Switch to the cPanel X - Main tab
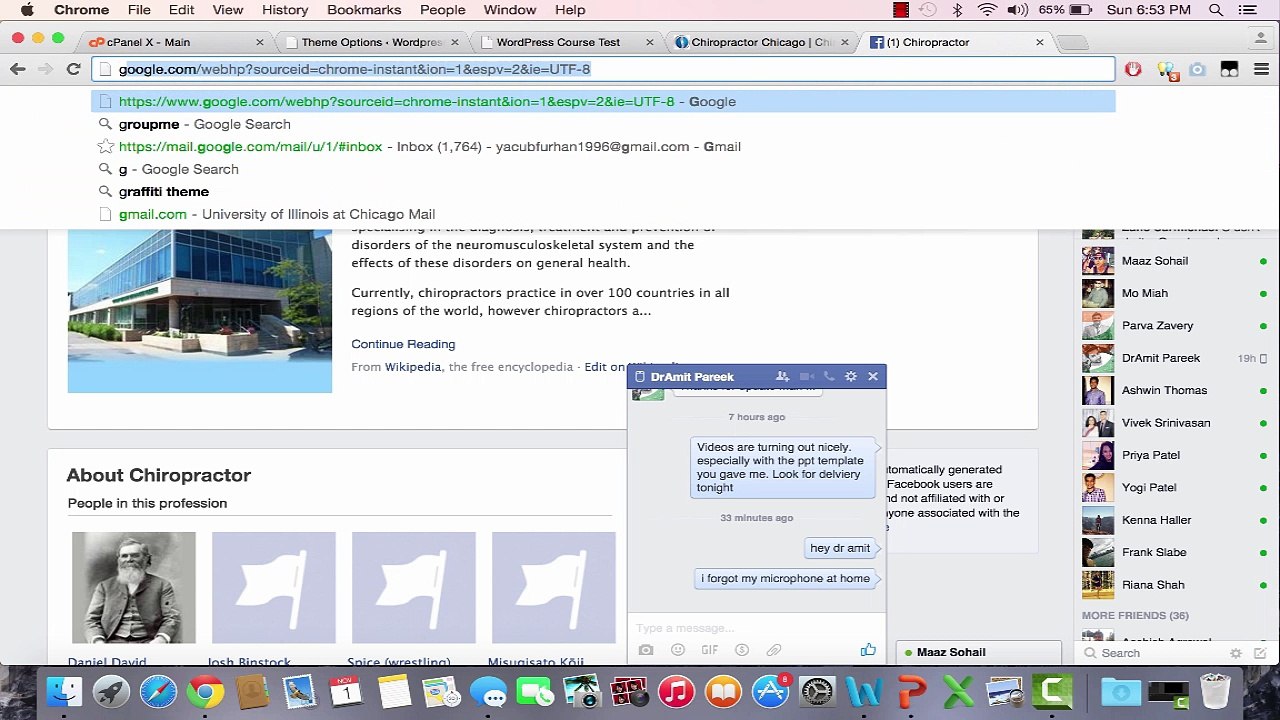This screenshot has height=720, width=1280. coord(174,42)
